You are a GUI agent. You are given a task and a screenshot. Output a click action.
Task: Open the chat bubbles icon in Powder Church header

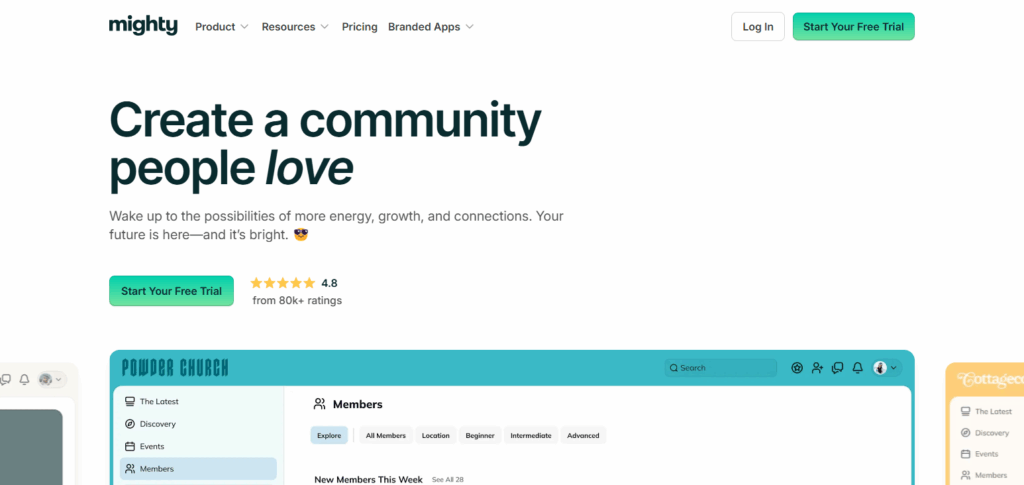click(837, 368)
